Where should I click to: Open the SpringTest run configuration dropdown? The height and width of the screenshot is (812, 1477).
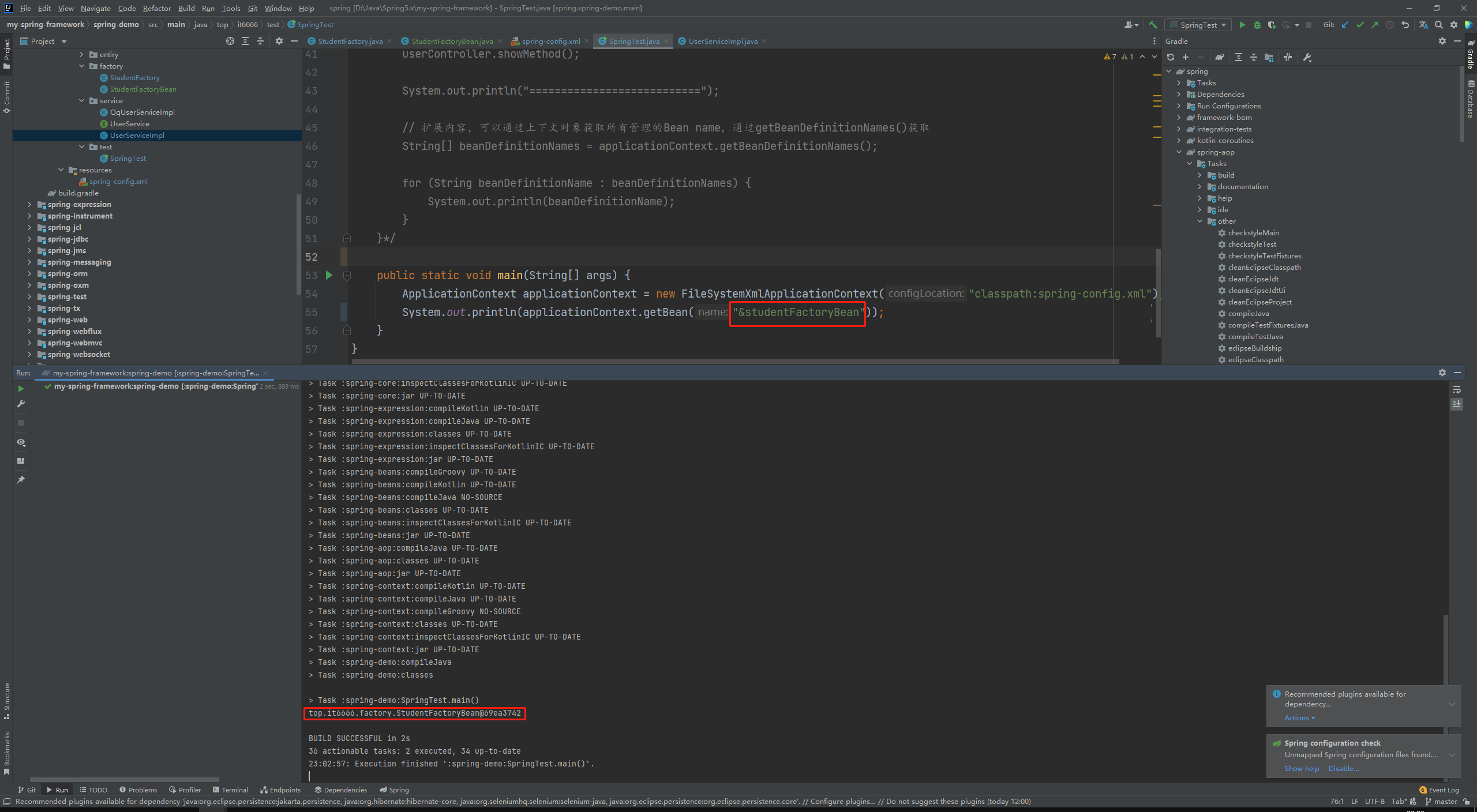(x=1199, y=25)
